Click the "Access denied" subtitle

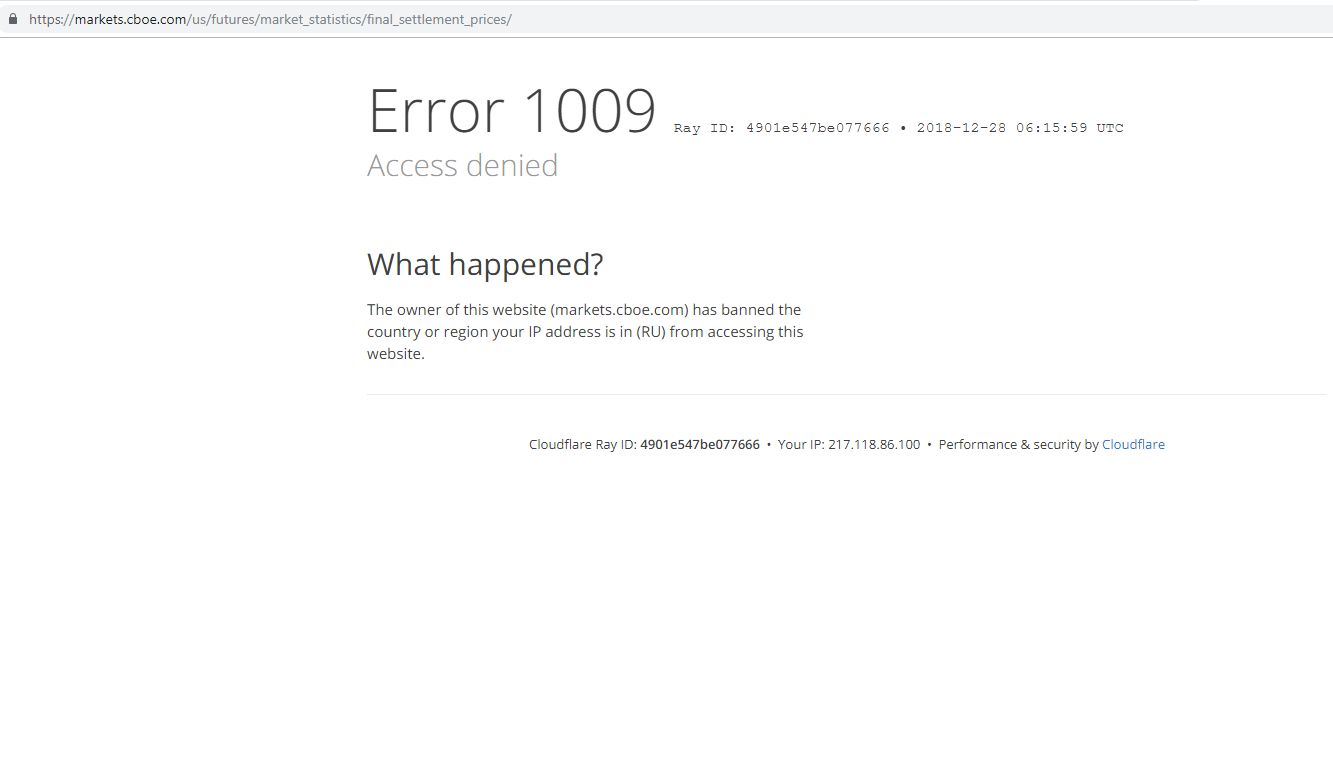462,165
